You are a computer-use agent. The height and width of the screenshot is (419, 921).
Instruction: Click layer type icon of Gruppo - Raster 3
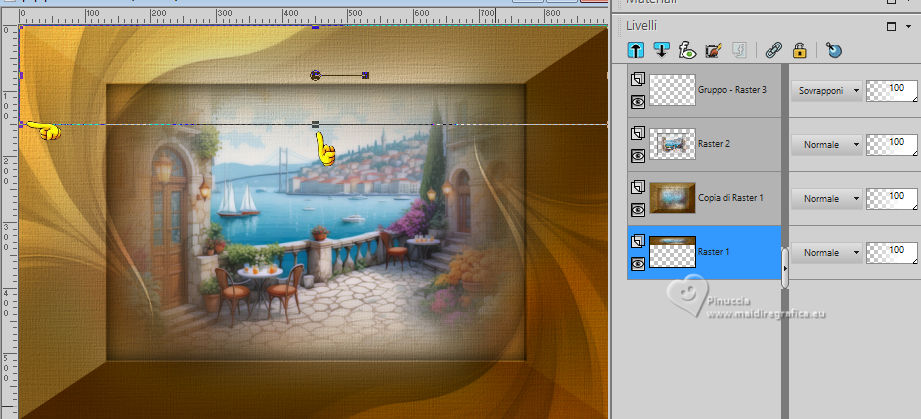[x=638, y=79]
